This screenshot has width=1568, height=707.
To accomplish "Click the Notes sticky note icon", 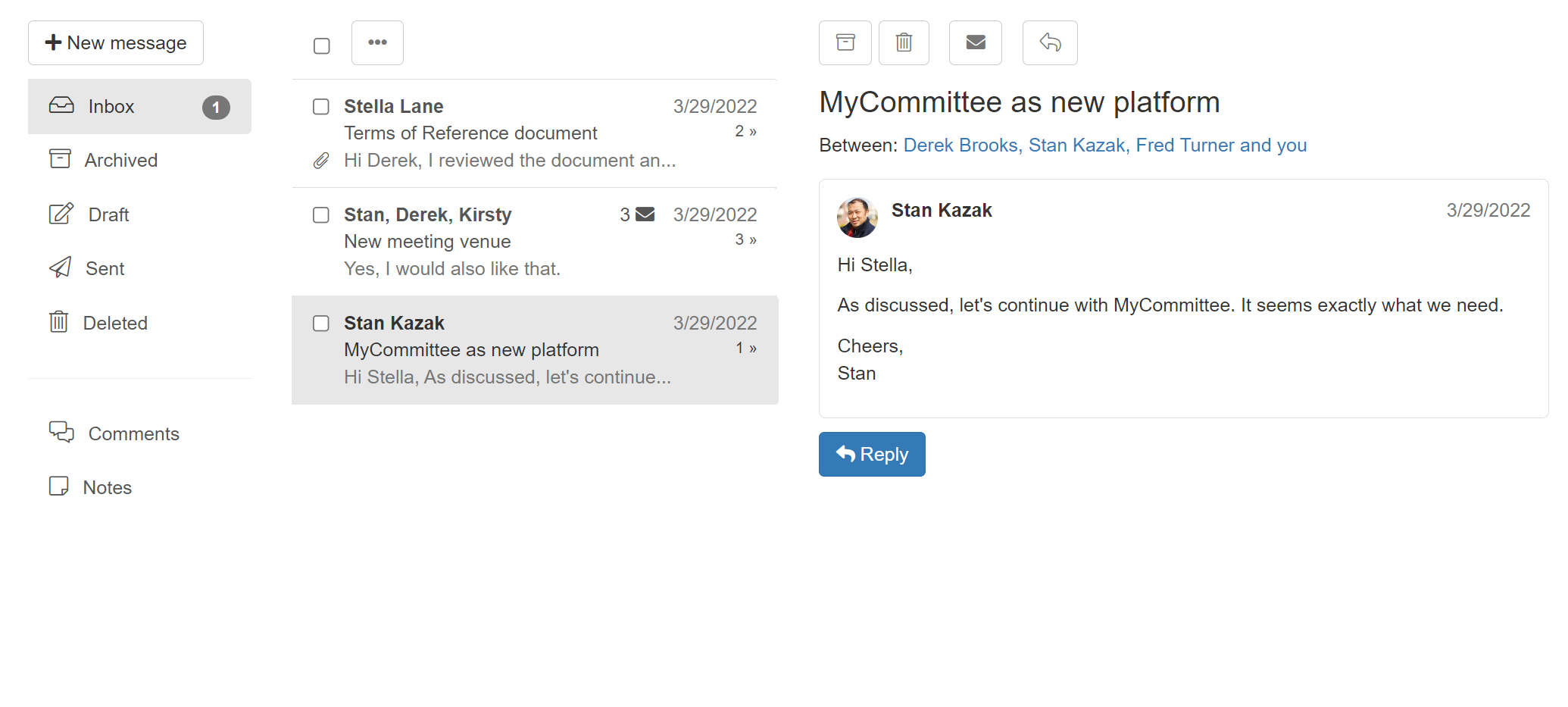I will 58,486.
